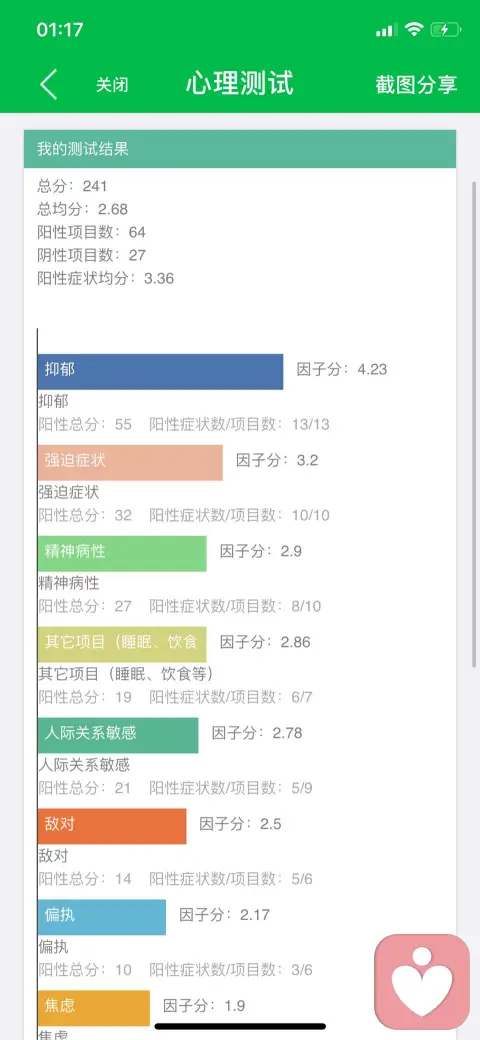Tap the cellular signal icon
Image resolution: width=480 pixels, height=1040 pixels.
(x=386, y=30)
